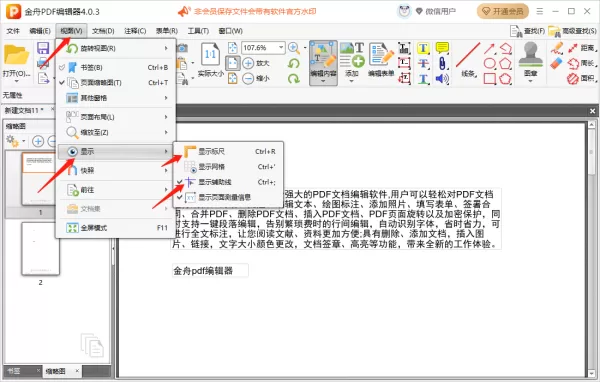Open the 注释(C) comments menu

[135, 31]
